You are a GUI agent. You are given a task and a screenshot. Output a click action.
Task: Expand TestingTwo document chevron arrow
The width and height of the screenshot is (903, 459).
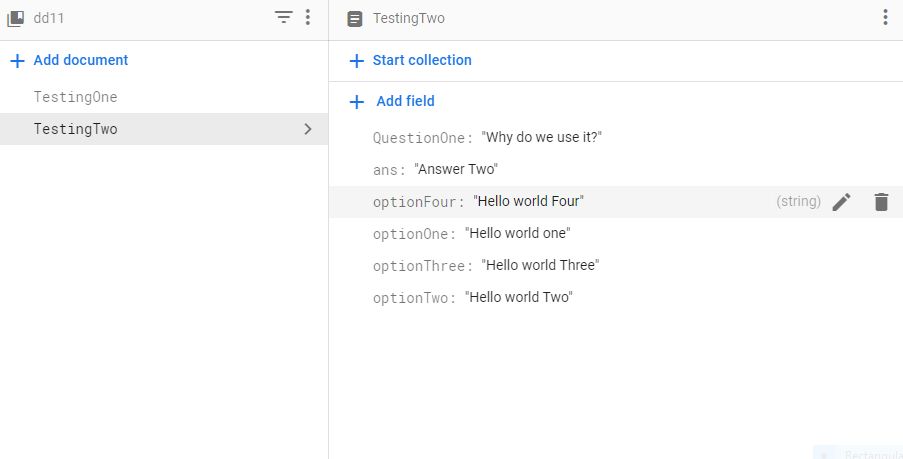click(x=308, y=129)
